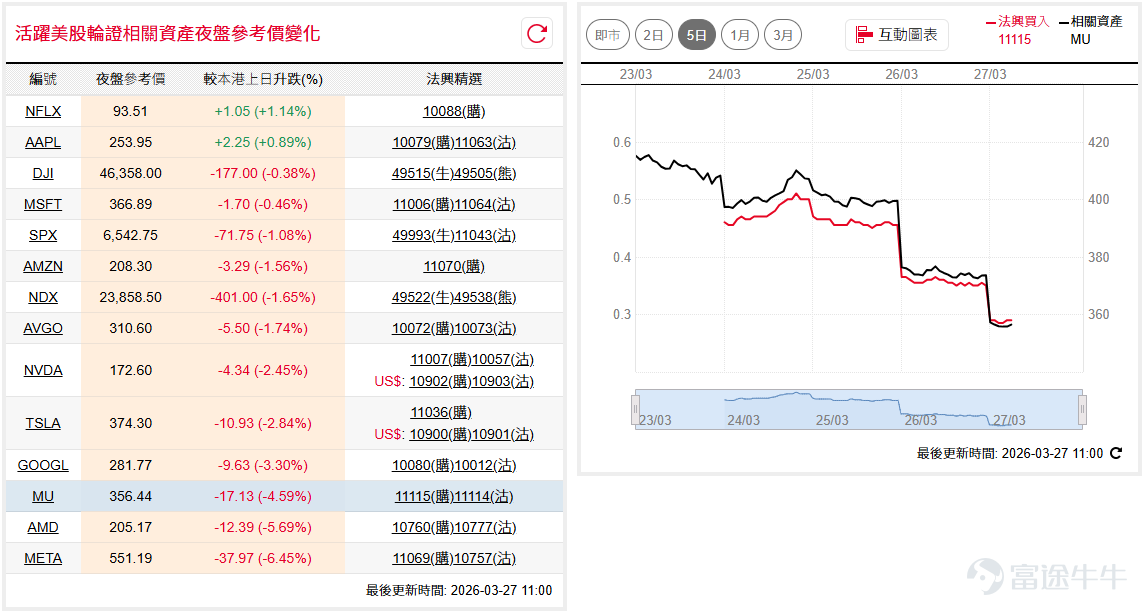Screen dimensions: 1147x613
Task: Select MU price cell 356.44
Action: pos(131,497)
